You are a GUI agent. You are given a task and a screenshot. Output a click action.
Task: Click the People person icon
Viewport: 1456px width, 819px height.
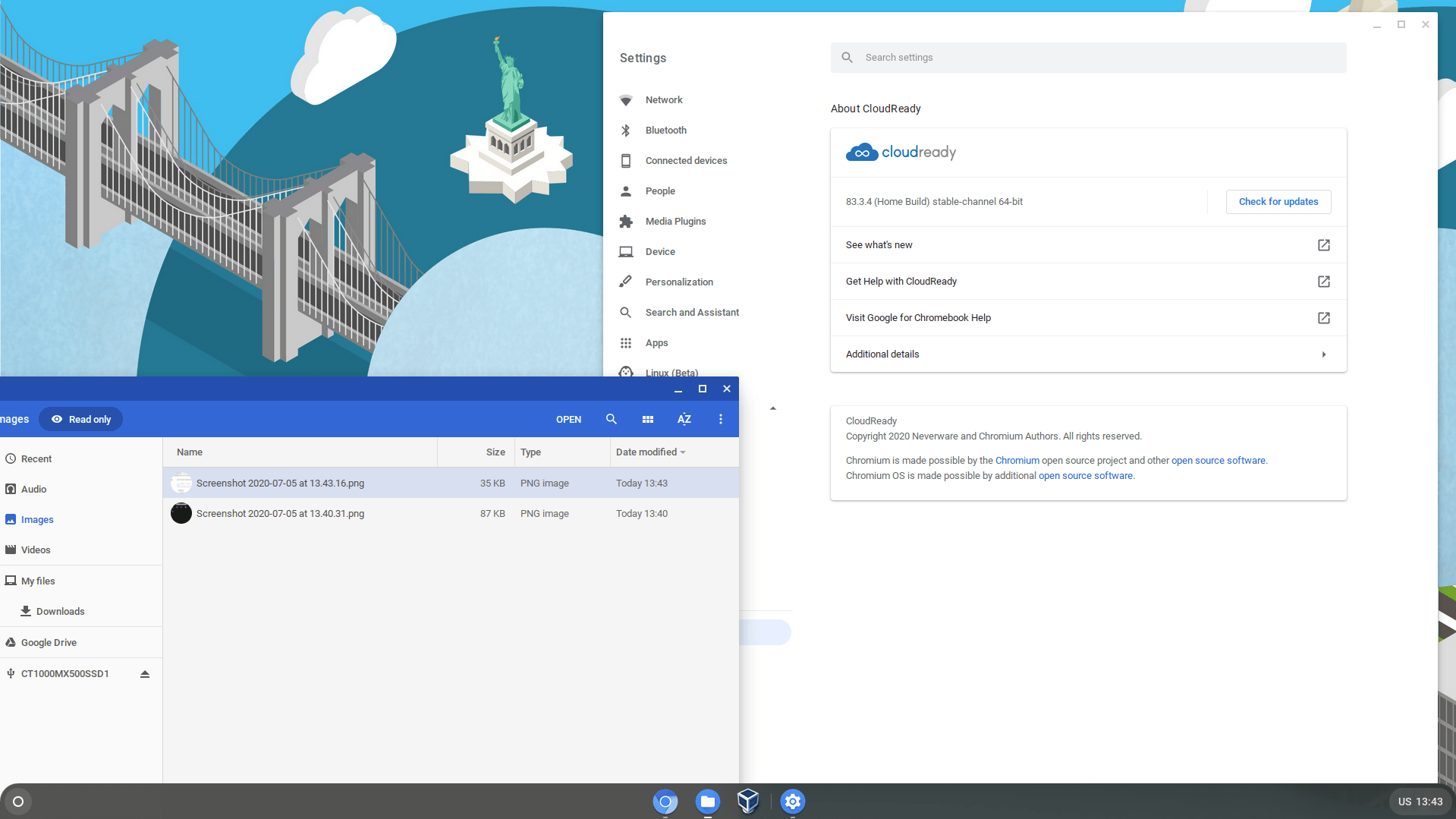(x=626, y=191)
